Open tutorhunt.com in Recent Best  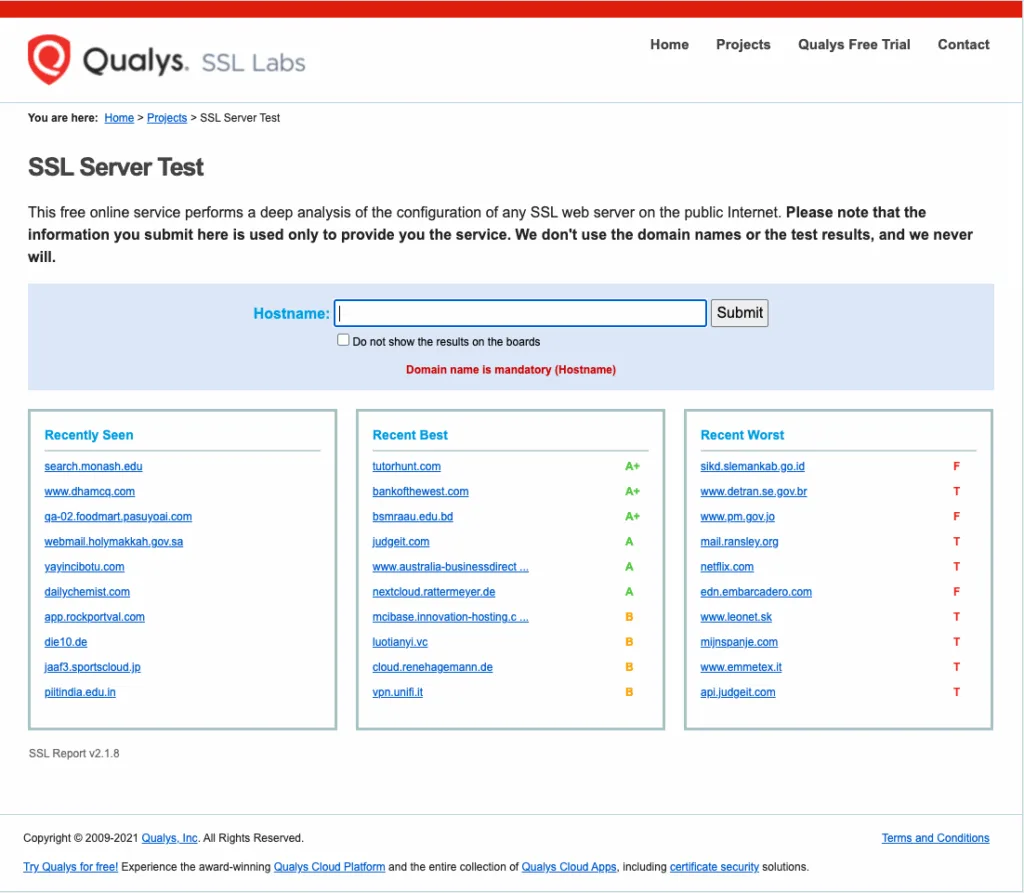tap(406, 466)
